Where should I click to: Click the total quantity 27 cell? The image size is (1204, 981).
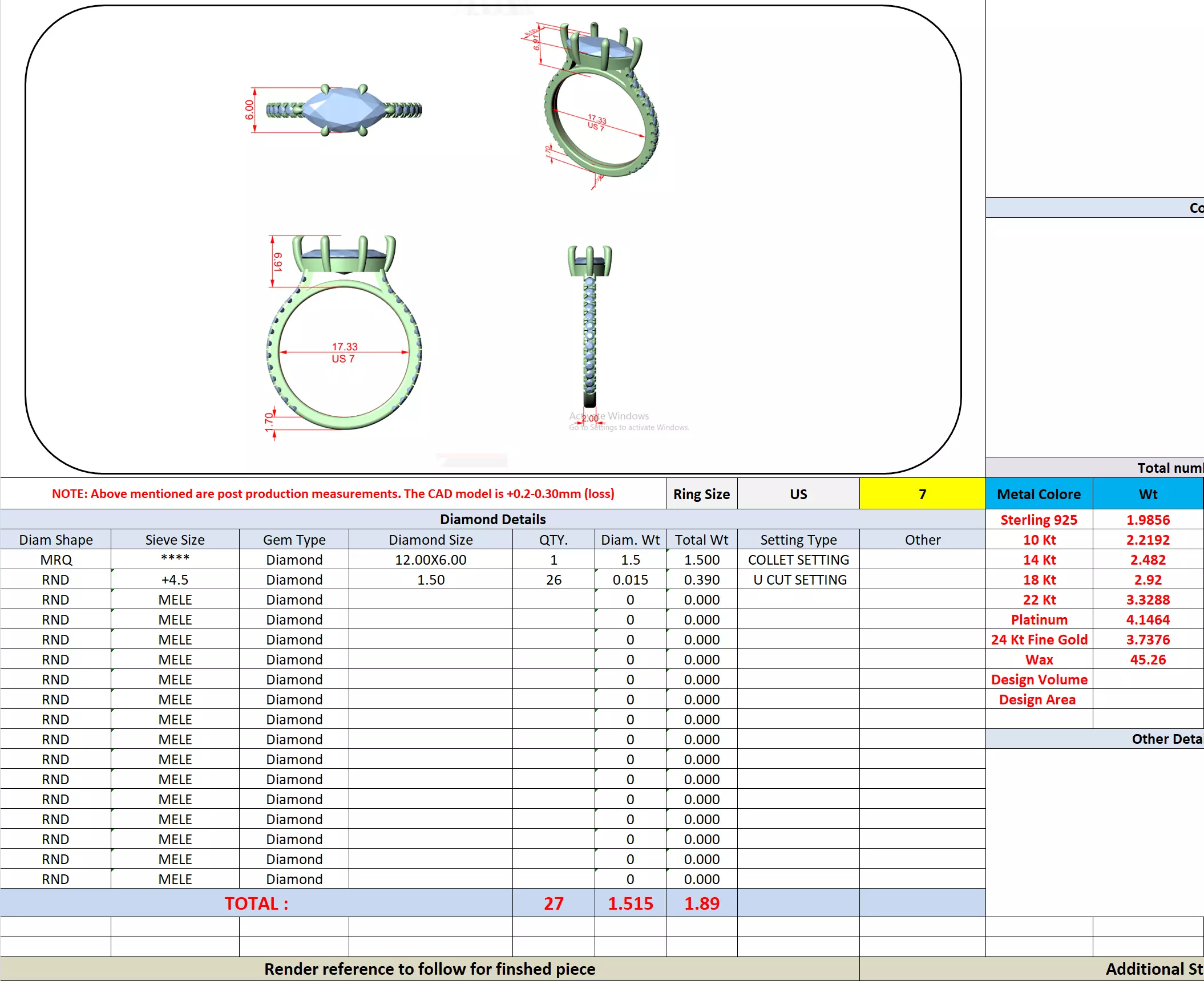553,903
